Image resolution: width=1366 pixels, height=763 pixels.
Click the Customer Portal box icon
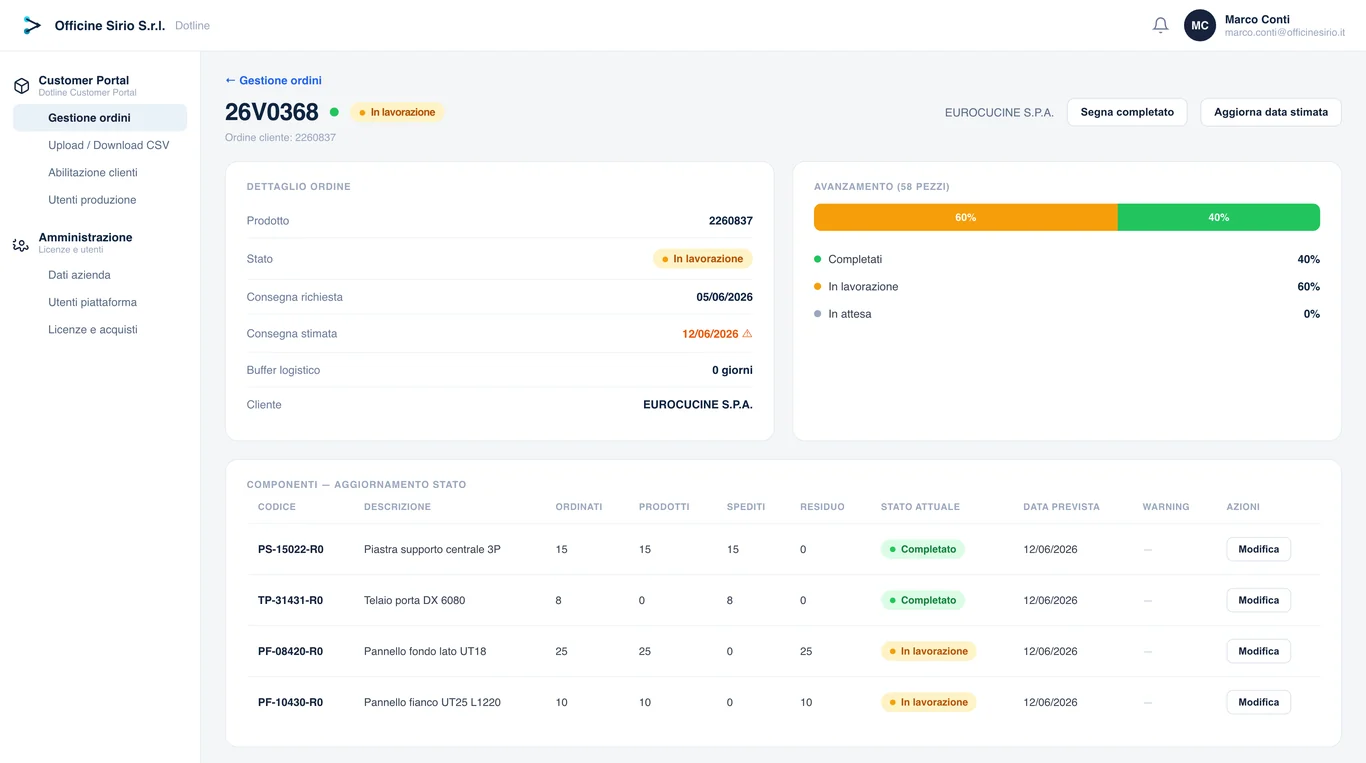(21, 86)
